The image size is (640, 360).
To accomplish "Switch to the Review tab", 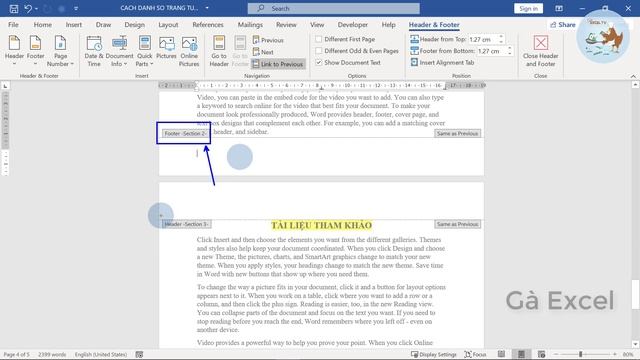I will tap(286, 25).
